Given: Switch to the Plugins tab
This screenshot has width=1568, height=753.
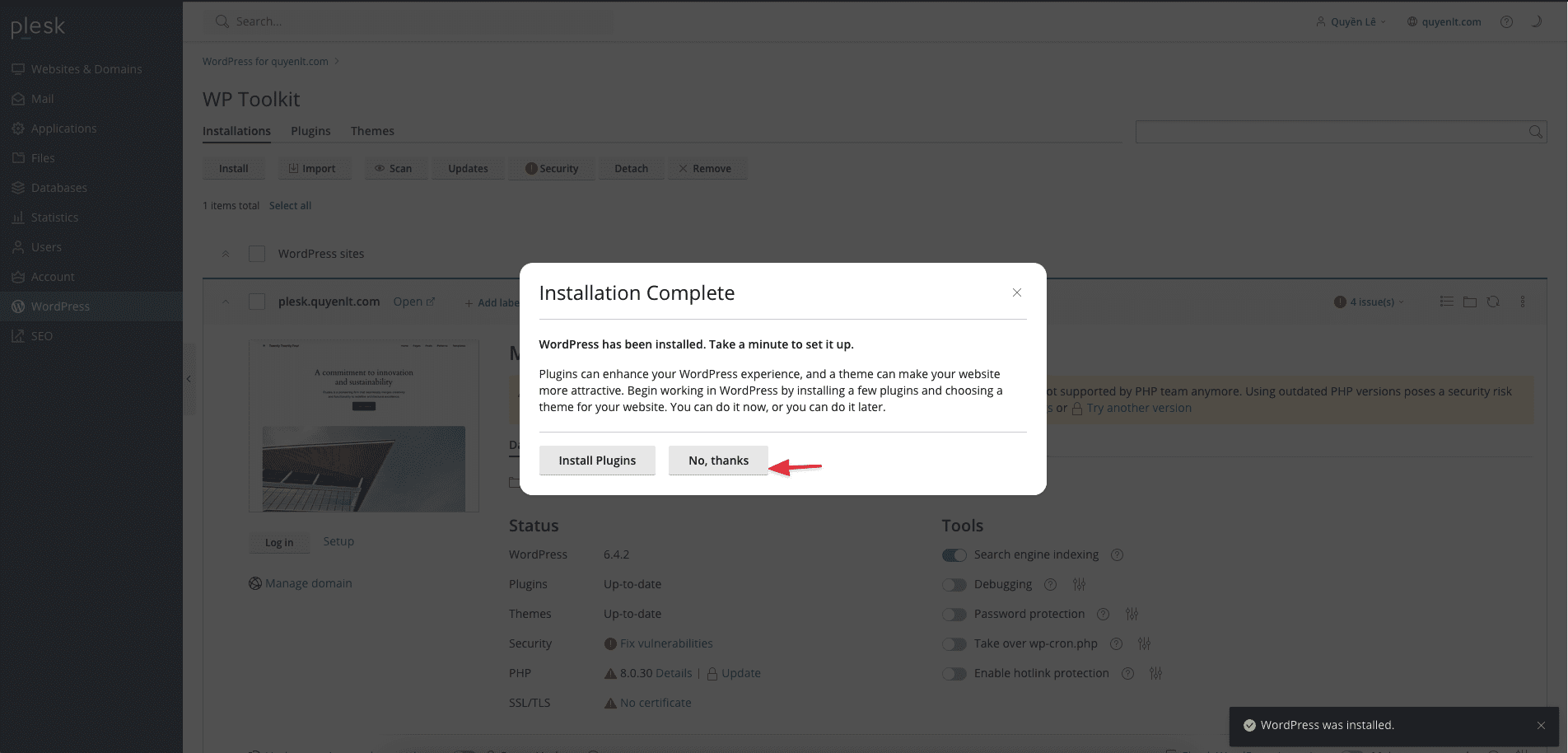Looking at the screenshot, I should click(310, 131).
